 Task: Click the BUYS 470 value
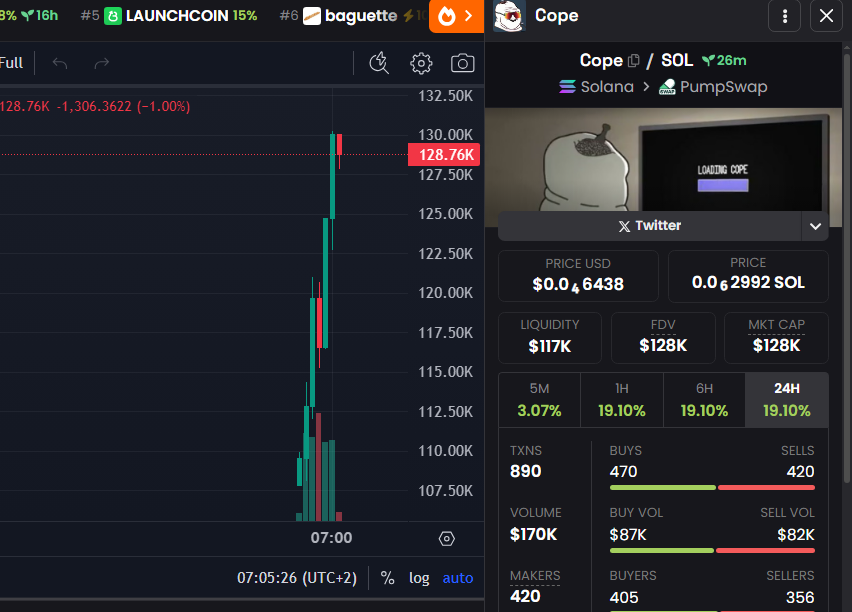click(623, 471)
